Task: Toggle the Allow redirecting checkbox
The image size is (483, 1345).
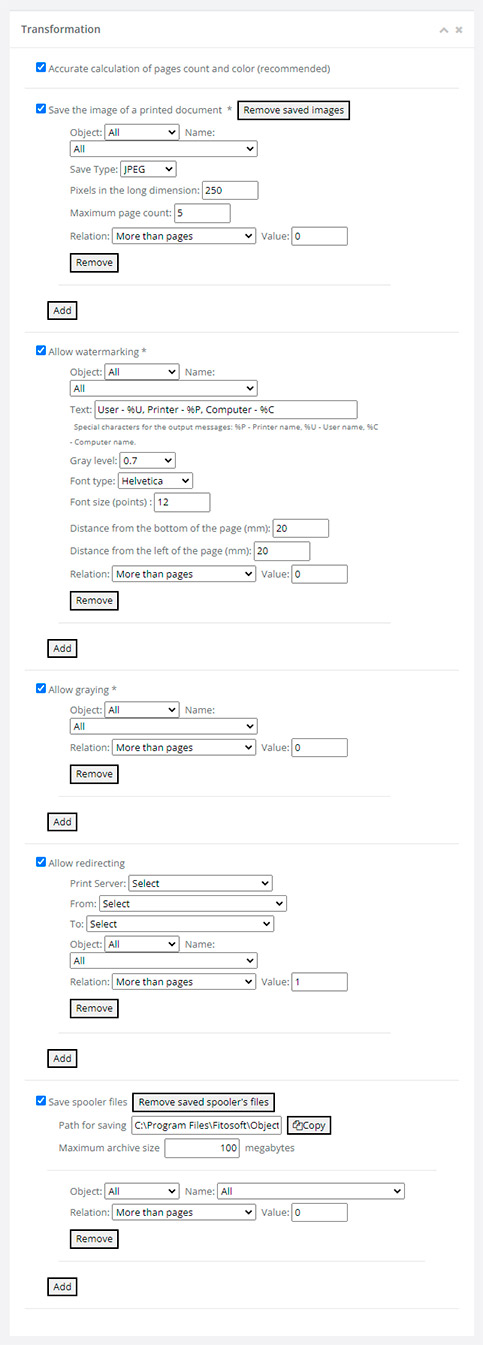Action: tap(41, 862)
